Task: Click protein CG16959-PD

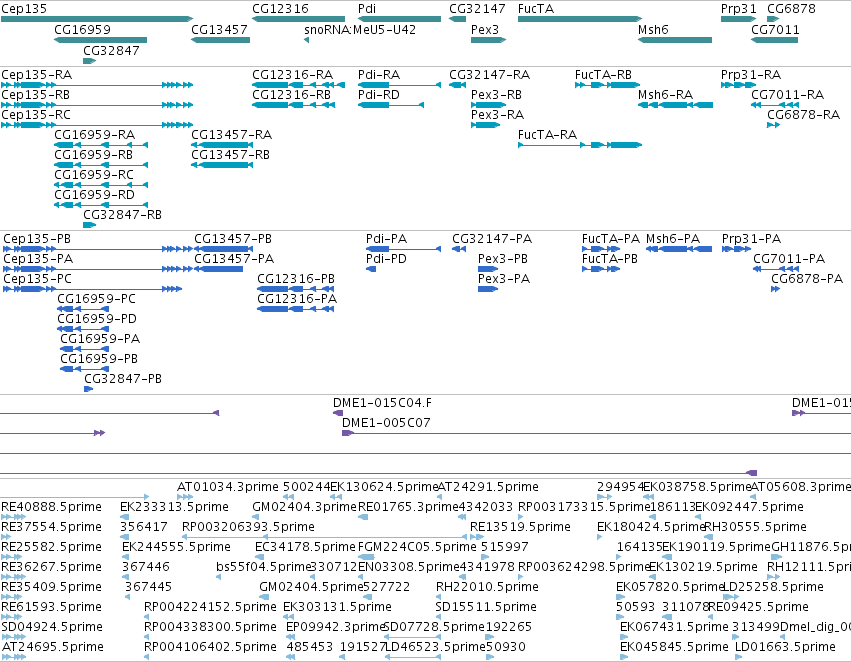Action: click(97, 319)
